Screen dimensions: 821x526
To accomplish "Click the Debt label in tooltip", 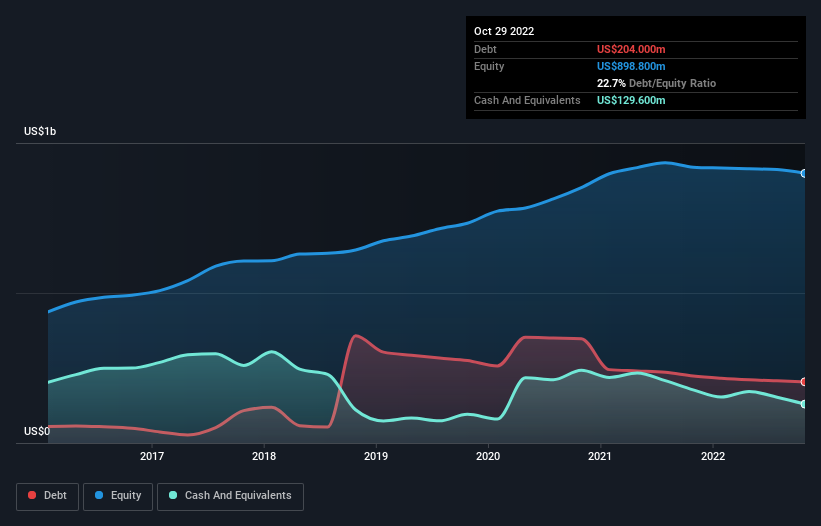I will (485, 49).
